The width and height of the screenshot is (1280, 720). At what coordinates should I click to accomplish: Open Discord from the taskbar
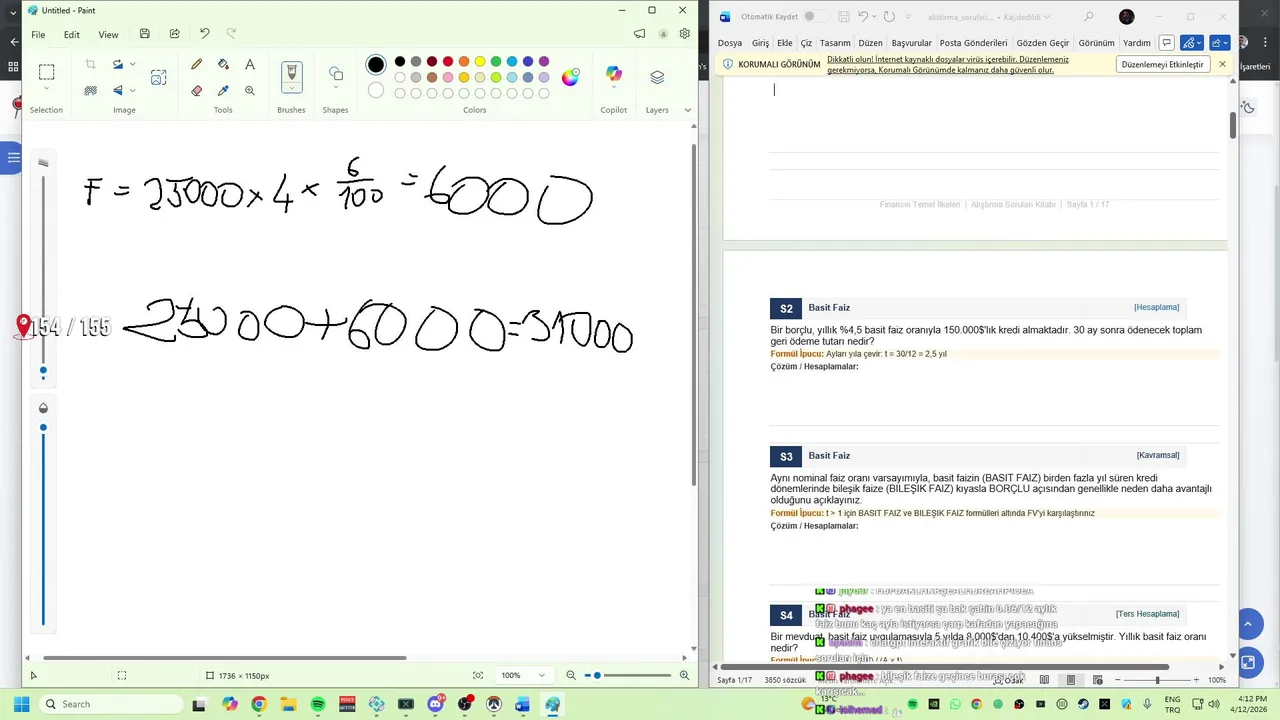coord(436,704)
